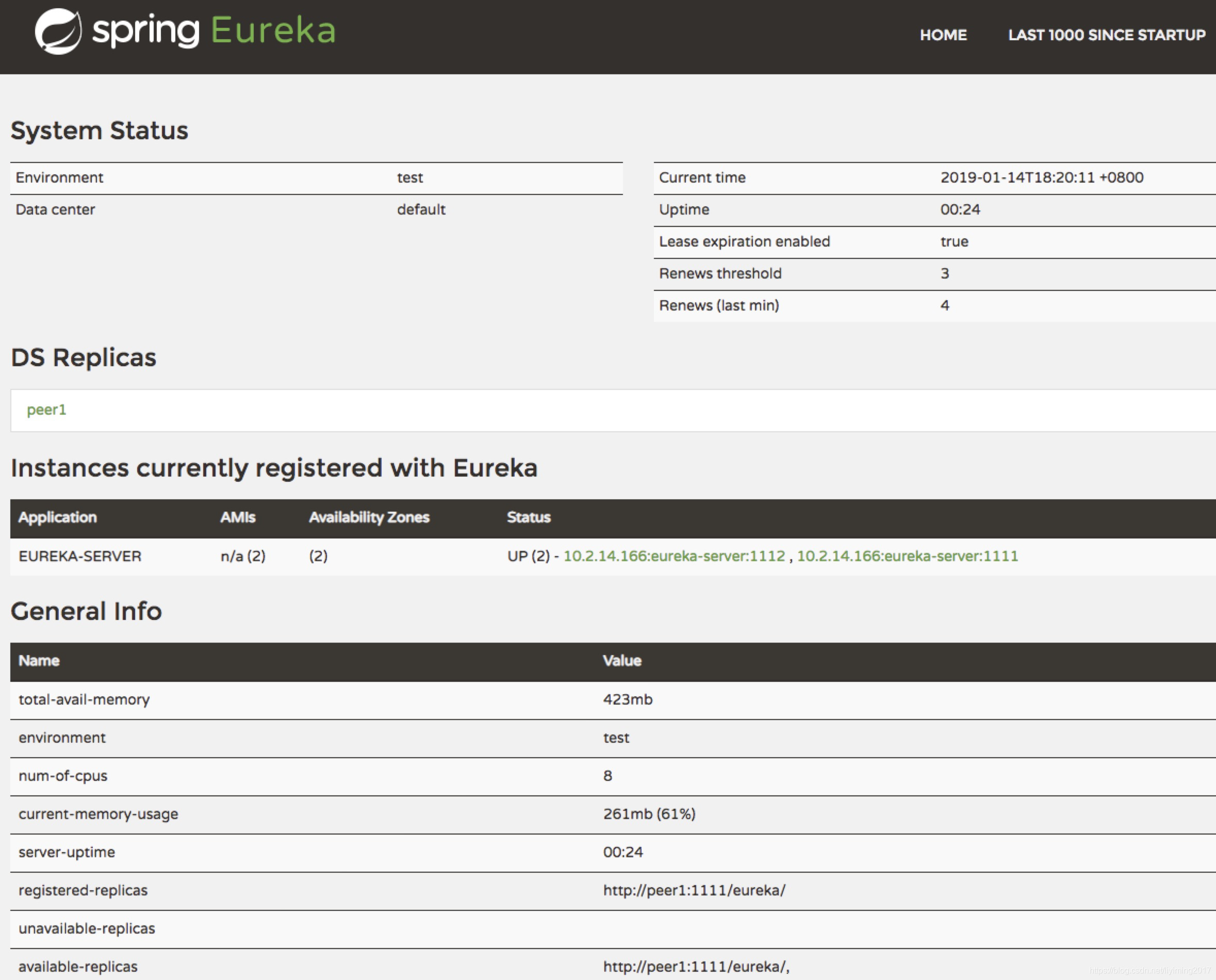Click Instances currently registered with Eureka heading
Viewport: 1216px width, 980px height.
(x=274, y=468)
